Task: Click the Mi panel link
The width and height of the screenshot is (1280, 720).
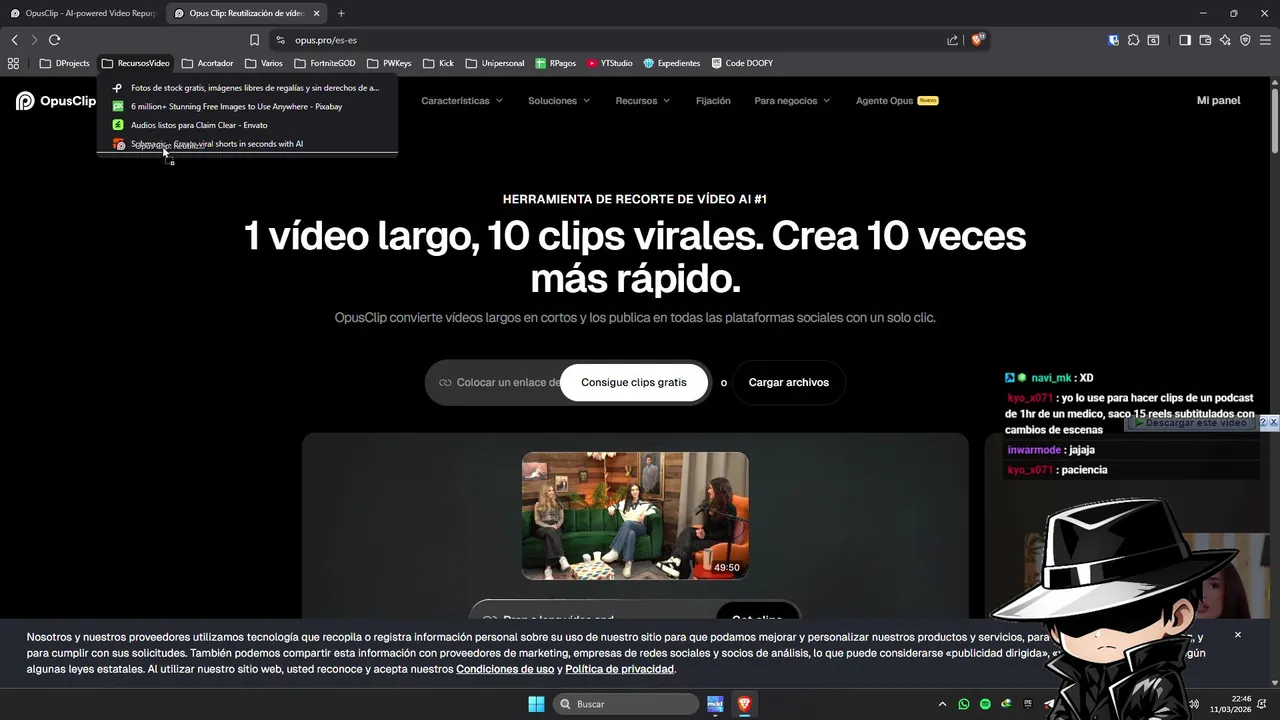Action: tap(1218, 101)
